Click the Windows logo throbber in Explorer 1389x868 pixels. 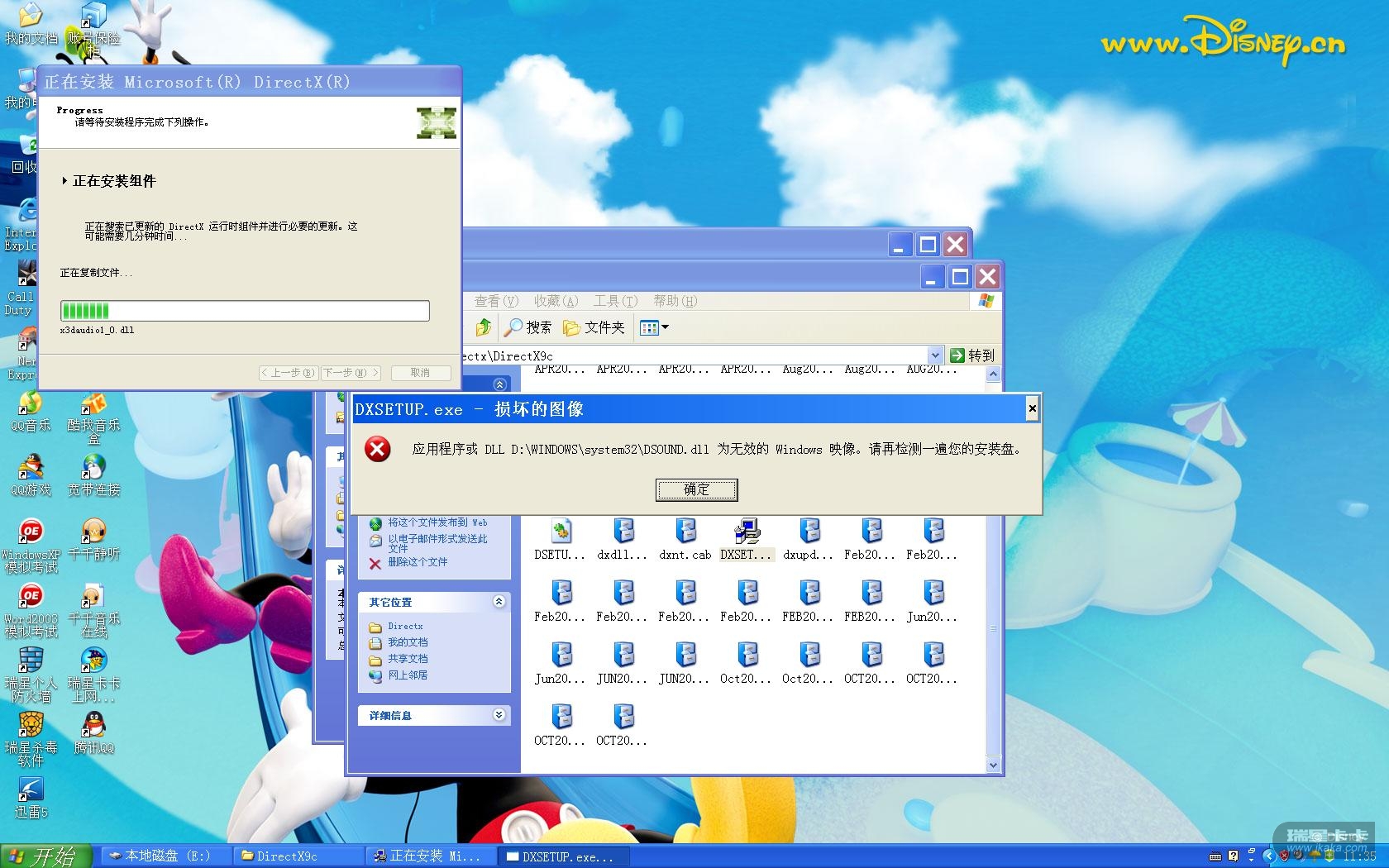986,301
